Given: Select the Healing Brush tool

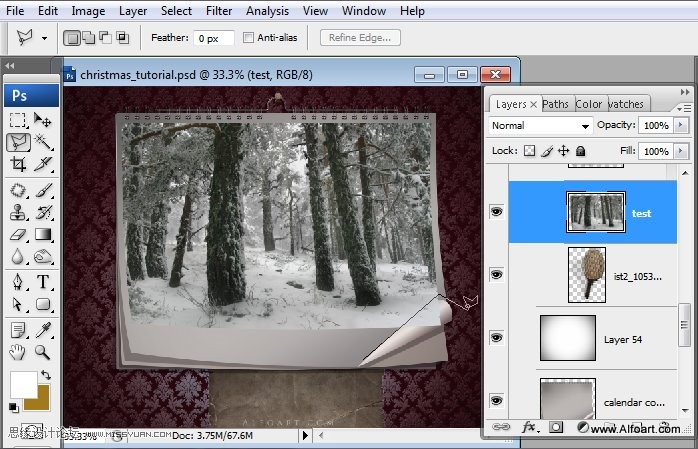Looking at the screenshot, I should click(x=18, y=190).
